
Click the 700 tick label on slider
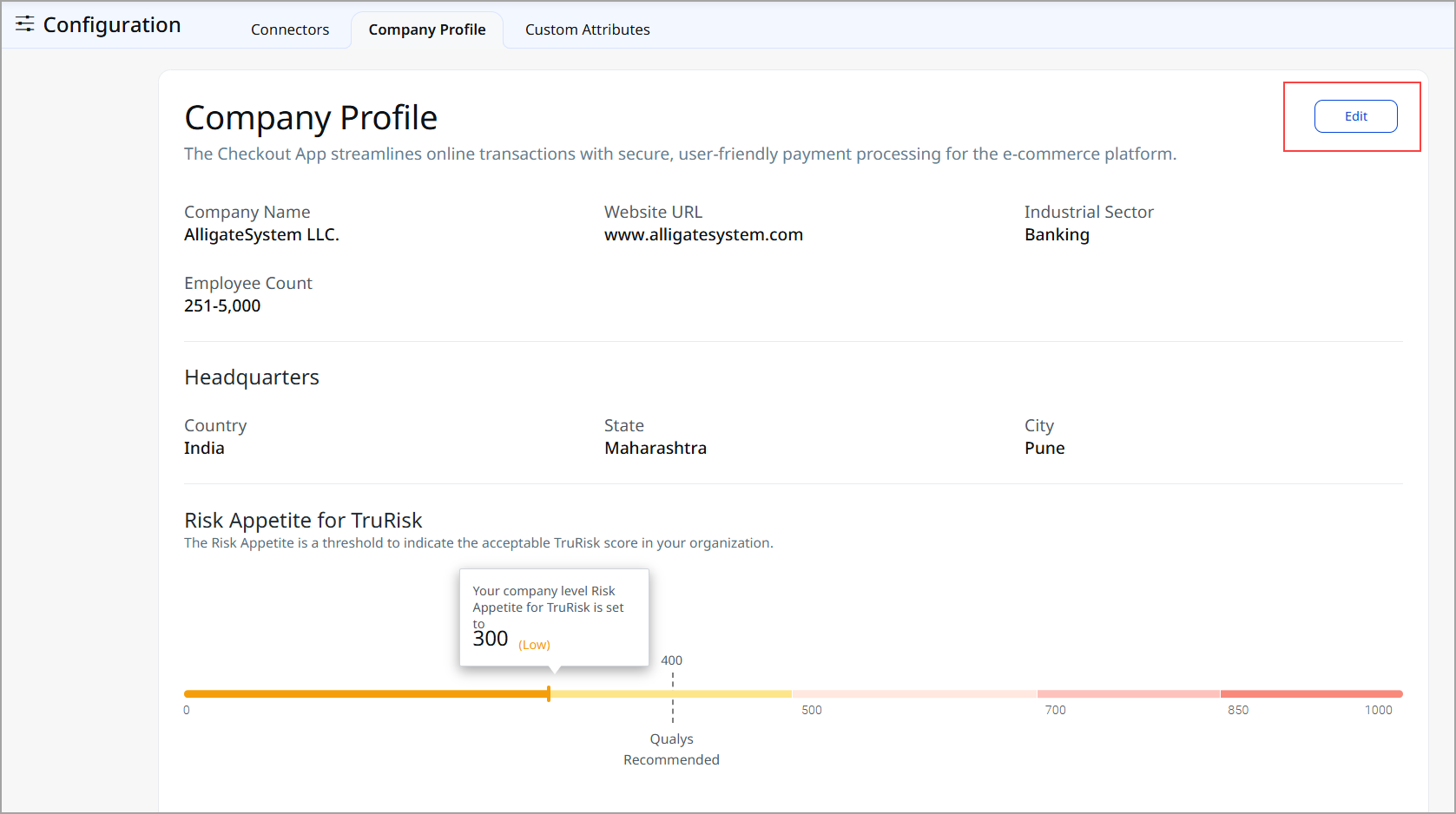[1055, 710]
